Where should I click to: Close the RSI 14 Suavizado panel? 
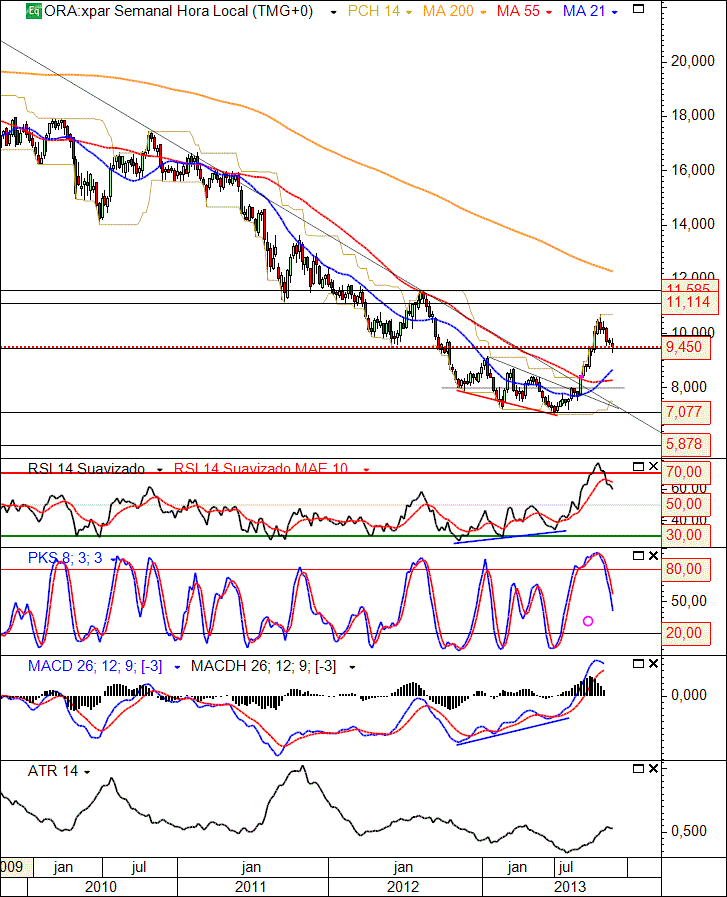pyautogui.click(x=653, y=467)
